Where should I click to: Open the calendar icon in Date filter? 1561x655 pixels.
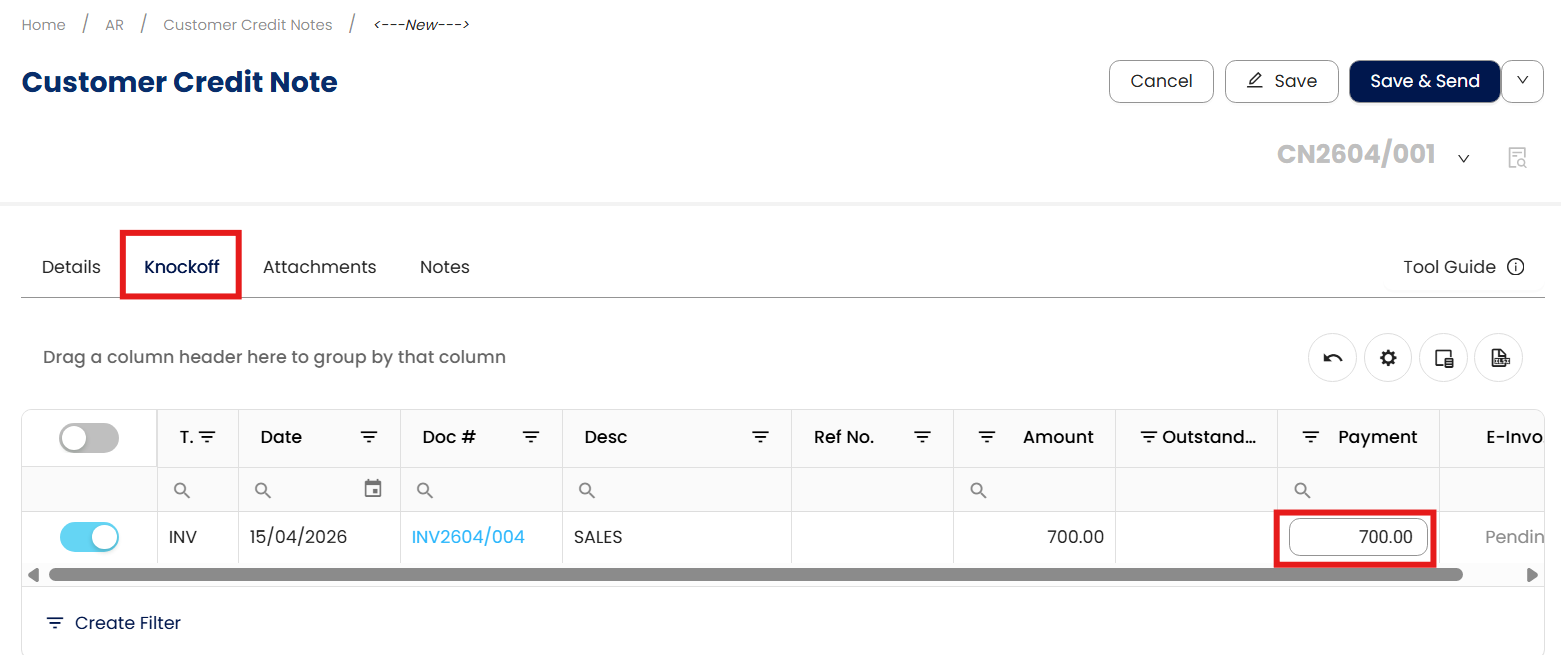[x=373, y=489]
